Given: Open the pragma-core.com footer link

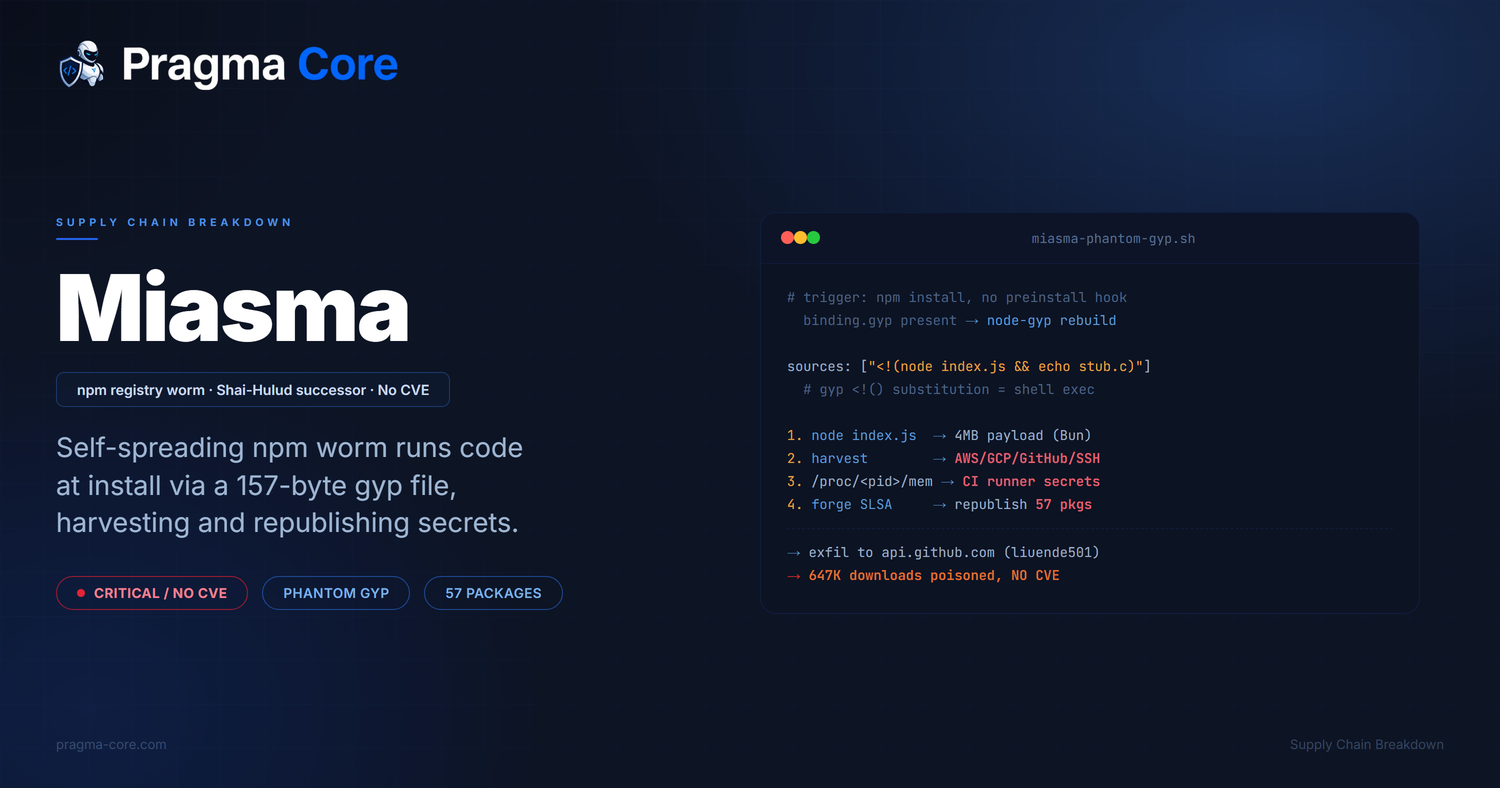Looking at the screenshot, I should [111, 745].
